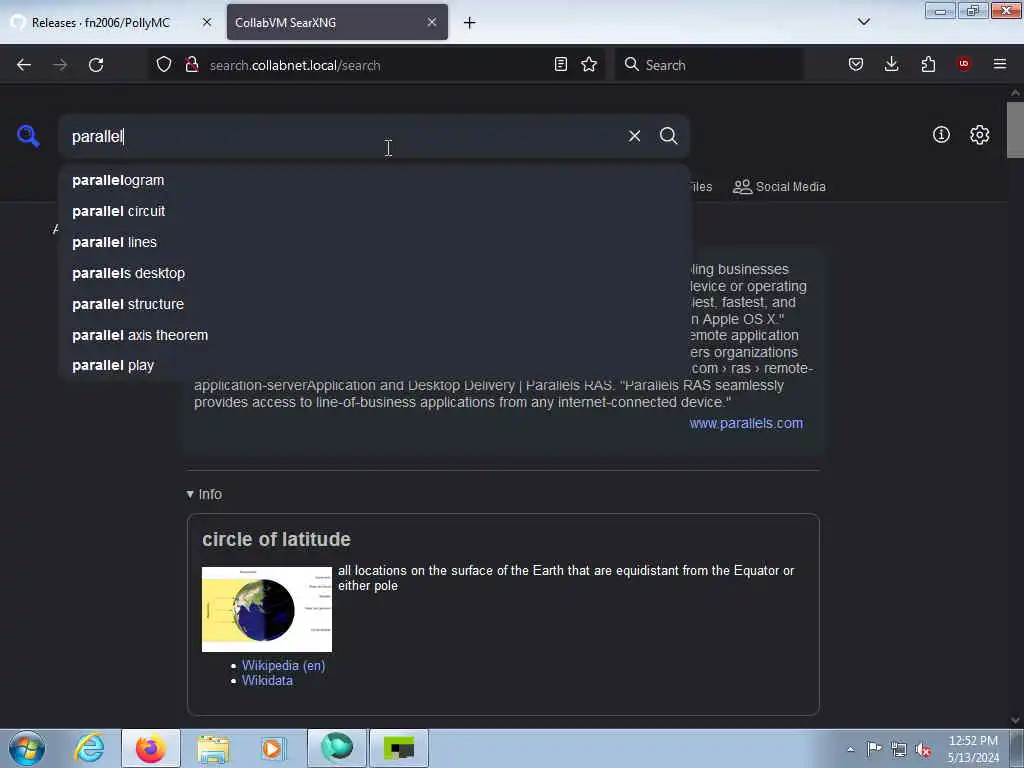Image resolution: width=1024 pixels, height=768 pixels.
Task: Click the circle of latitude globe image
Action: (x=267, y=609)
